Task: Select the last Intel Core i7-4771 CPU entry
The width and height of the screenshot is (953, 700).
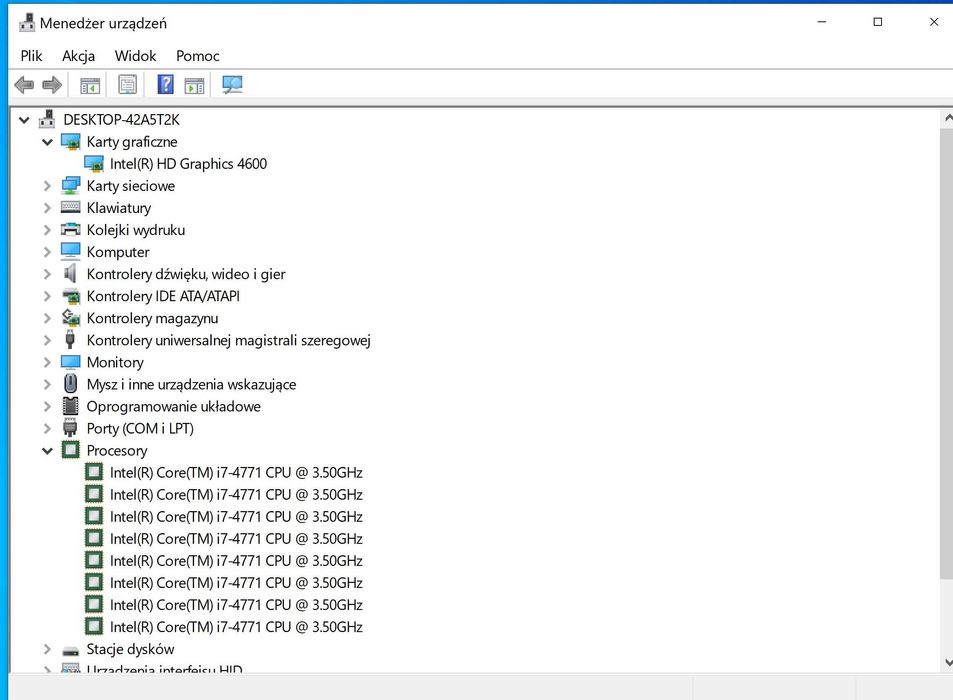Action: [236, 626]
